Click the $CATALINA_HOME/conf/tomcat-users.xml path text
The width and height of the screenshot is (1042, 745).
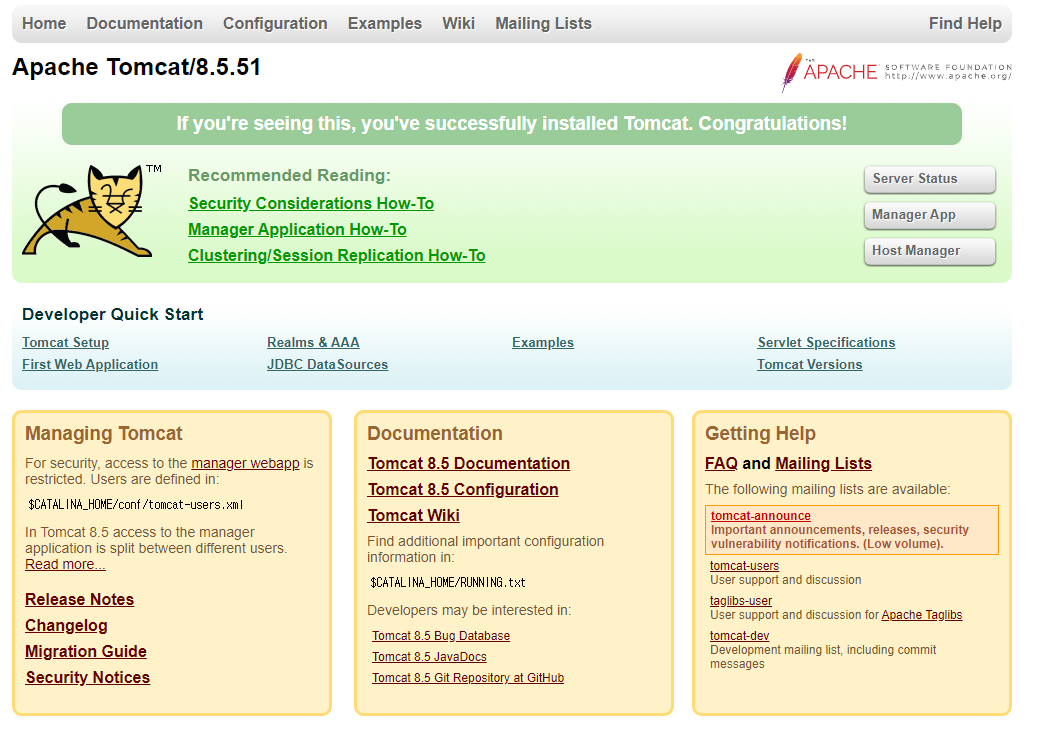[x=136, y=505]
